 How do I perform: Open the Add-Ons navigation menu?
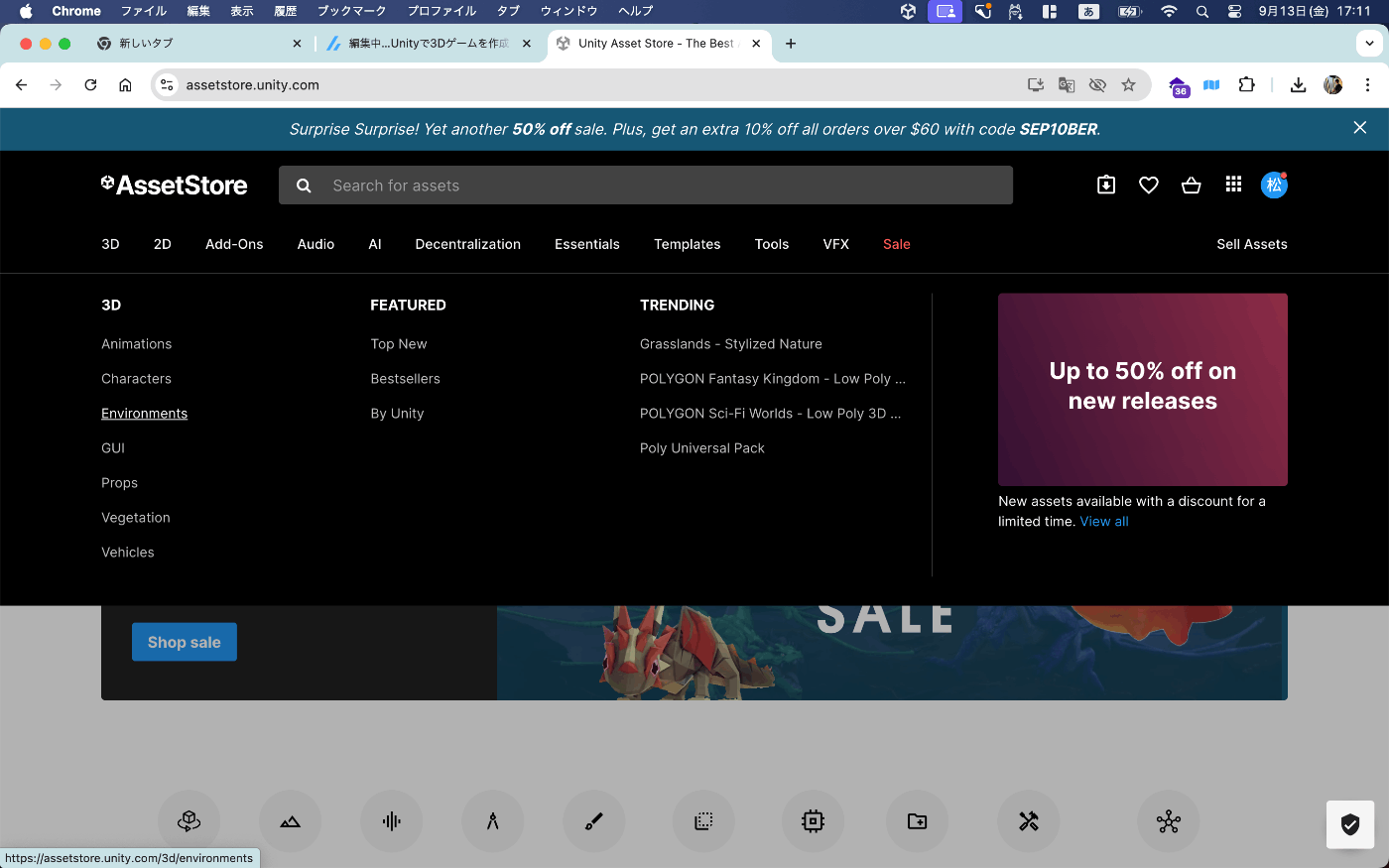[234, 244]
